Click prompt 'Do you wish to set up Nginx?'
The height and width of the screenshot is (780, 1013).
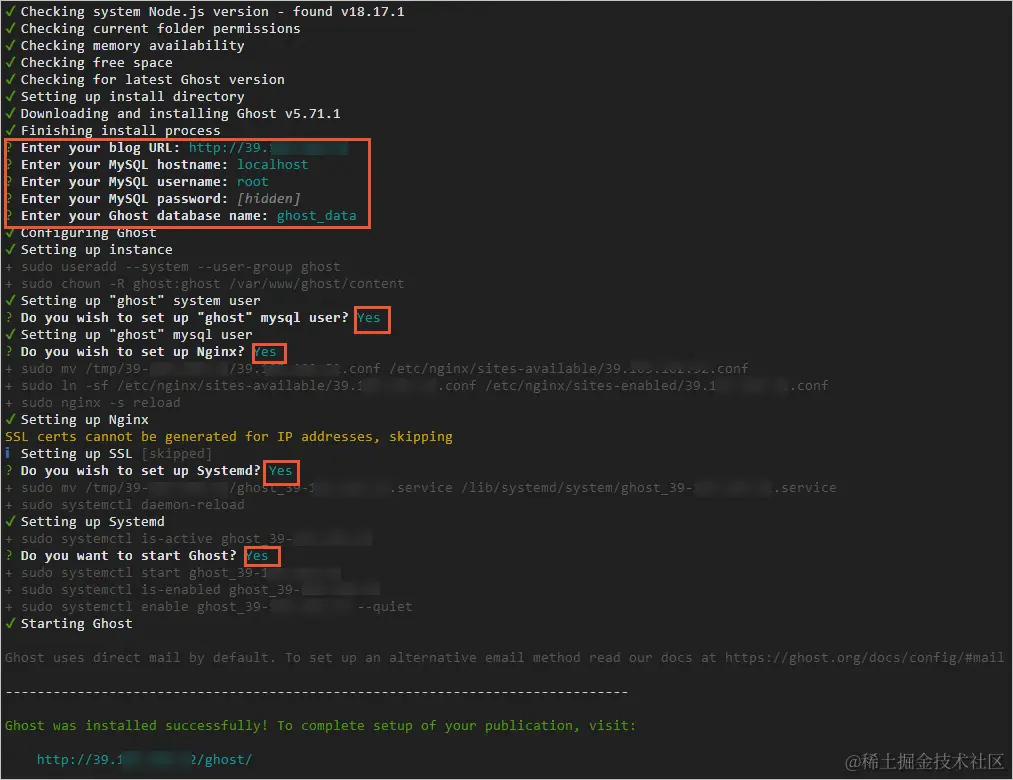(x=132, y=352)
